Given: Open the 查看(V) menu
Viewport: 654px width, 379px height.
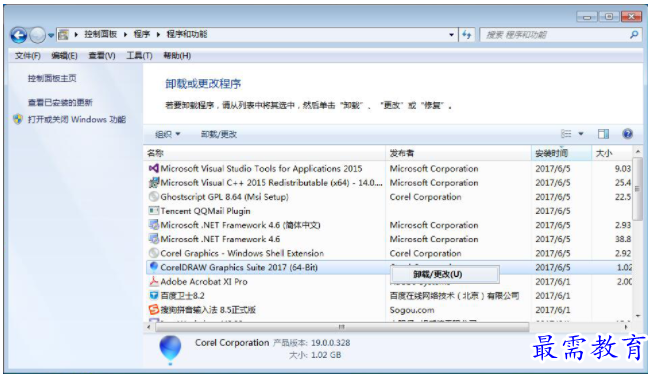Looking at the screenshot, I should pyautogui.click(x=102, y=55).
